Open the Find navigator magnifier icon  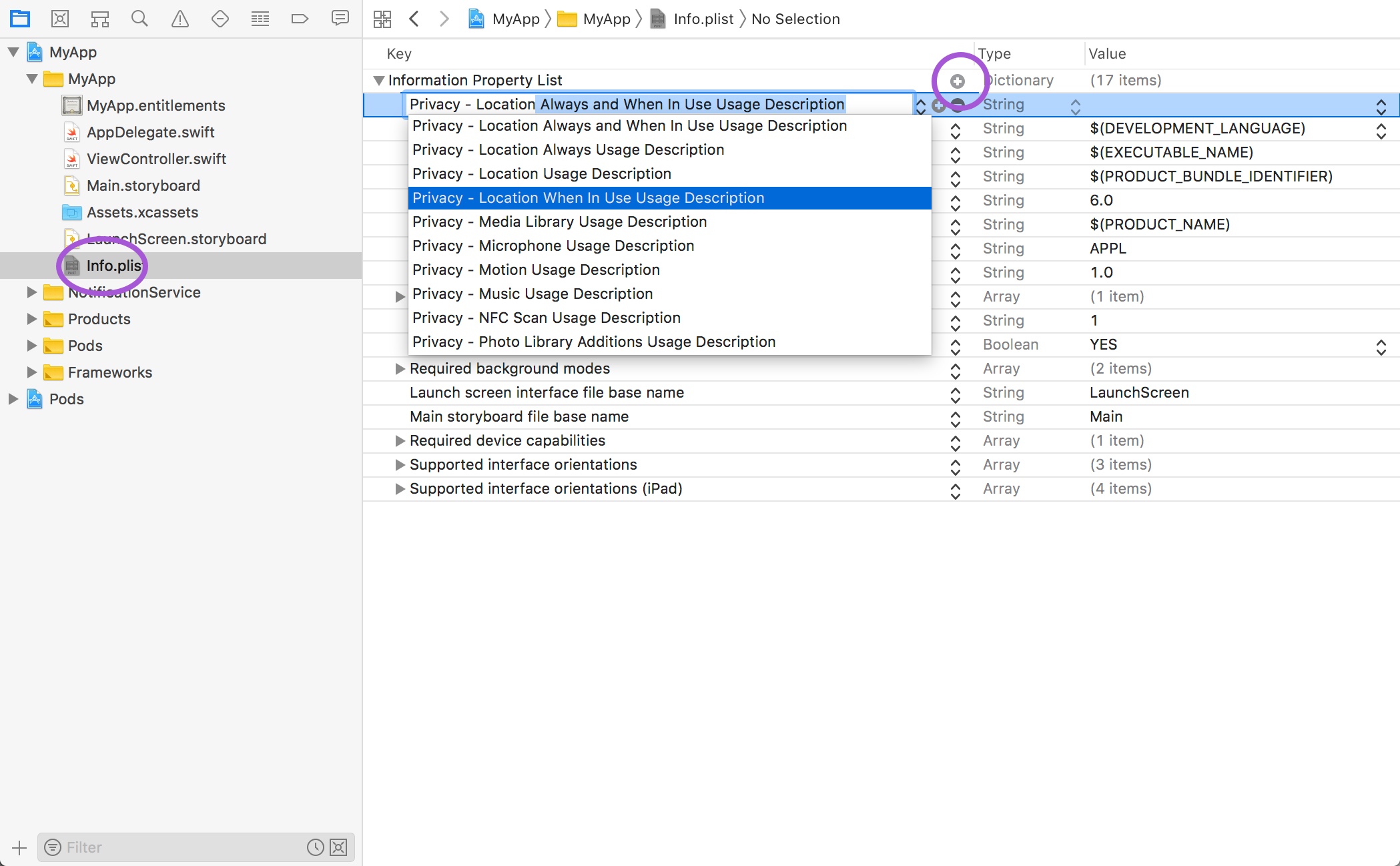tap(139, 19)
